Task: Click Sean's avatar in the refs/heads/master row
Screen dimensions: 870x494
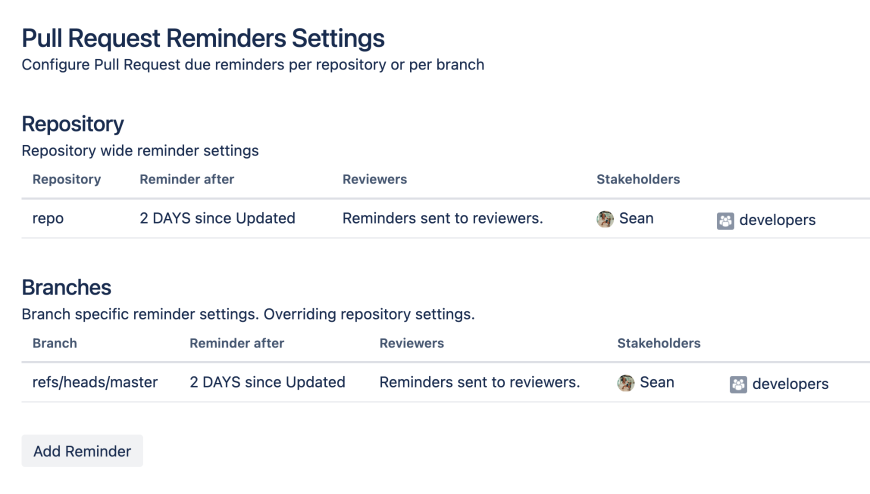Action: 626,383
